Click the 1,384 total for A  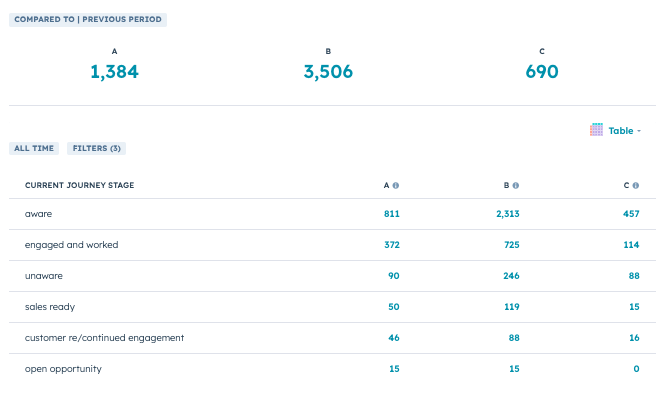(x=115, y=72)
